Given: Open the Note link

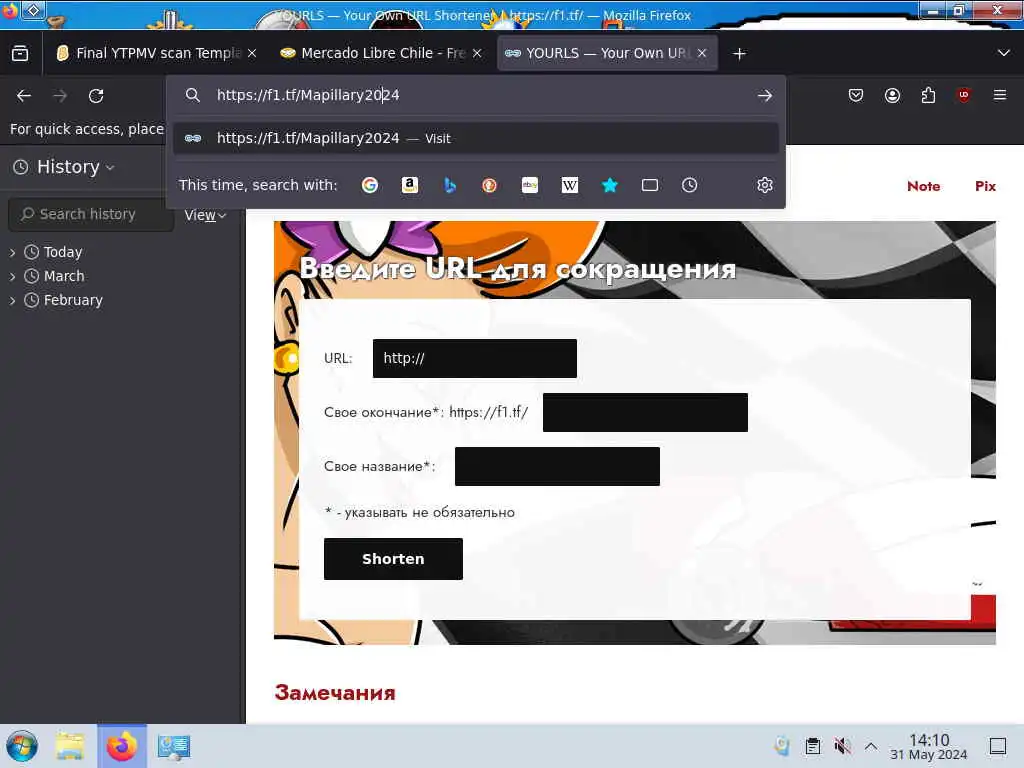Looking at the screenshot, I should pyautogui.click(x=923, y=186).
